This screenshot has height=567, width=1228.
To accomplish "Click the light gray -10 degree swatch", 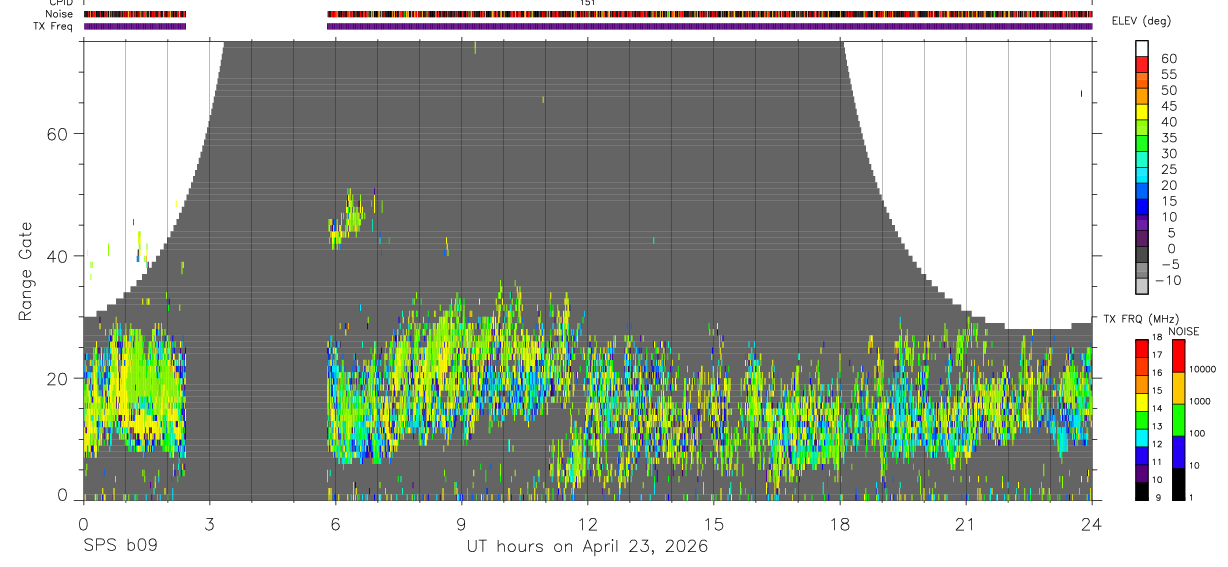I will point(1142,287).
